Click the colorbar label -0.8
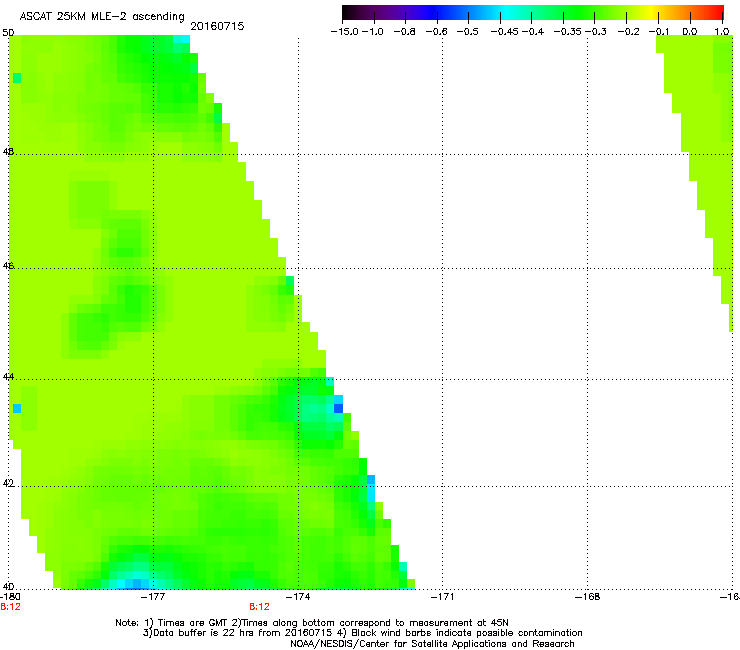Image resolution: width=740 pixels, height=650 pixels. 404,32
